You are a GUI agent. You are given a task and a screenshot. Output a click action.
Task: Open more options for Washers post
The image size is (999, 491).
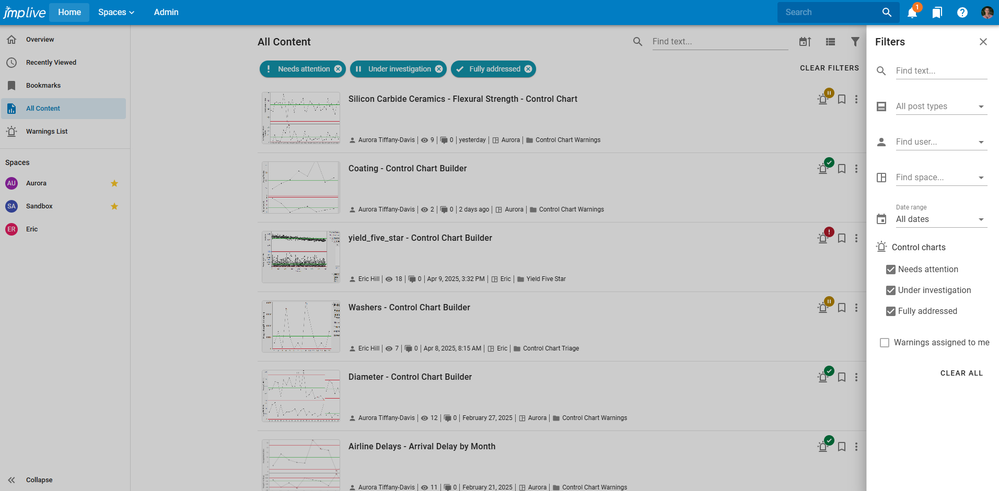tap(856, 308)
